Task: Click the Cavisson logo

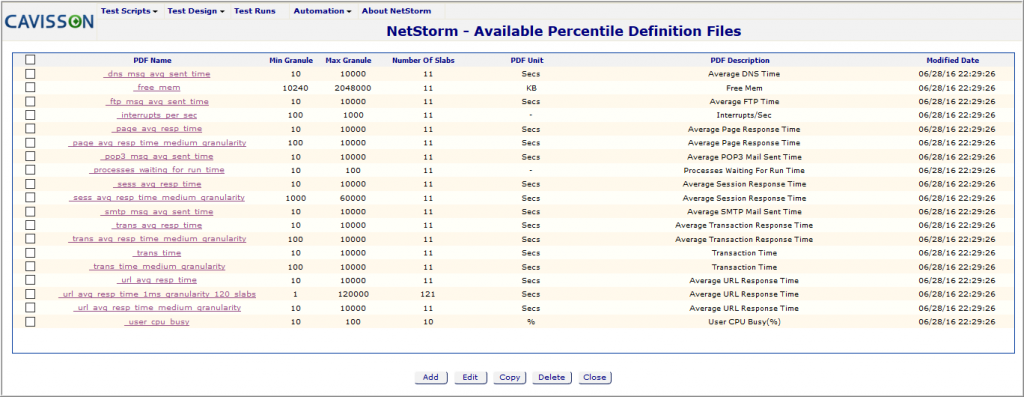Action: 50,22
